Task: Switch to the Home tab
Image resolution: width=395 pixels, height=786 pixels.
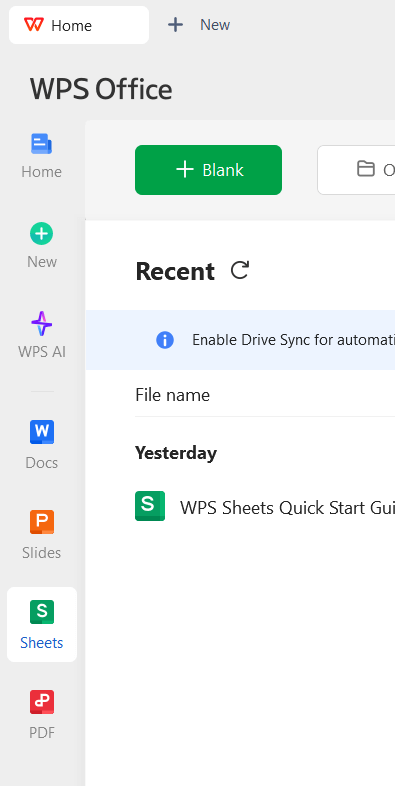Action: point(79,25)
